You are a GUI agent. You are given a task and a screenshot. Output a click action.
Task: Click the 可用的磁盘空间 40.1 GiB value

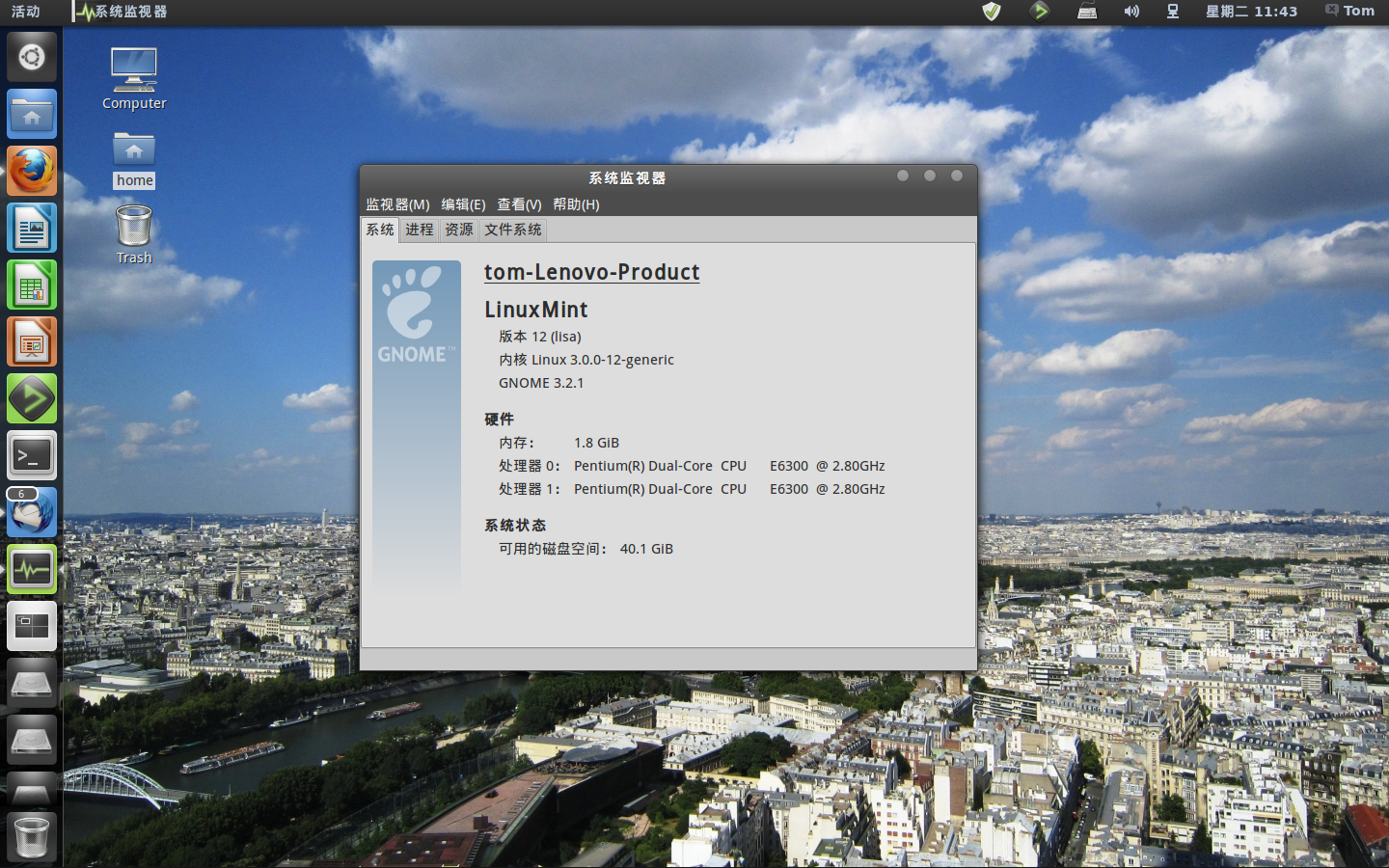pyautogui.click(x=646, y=549)
